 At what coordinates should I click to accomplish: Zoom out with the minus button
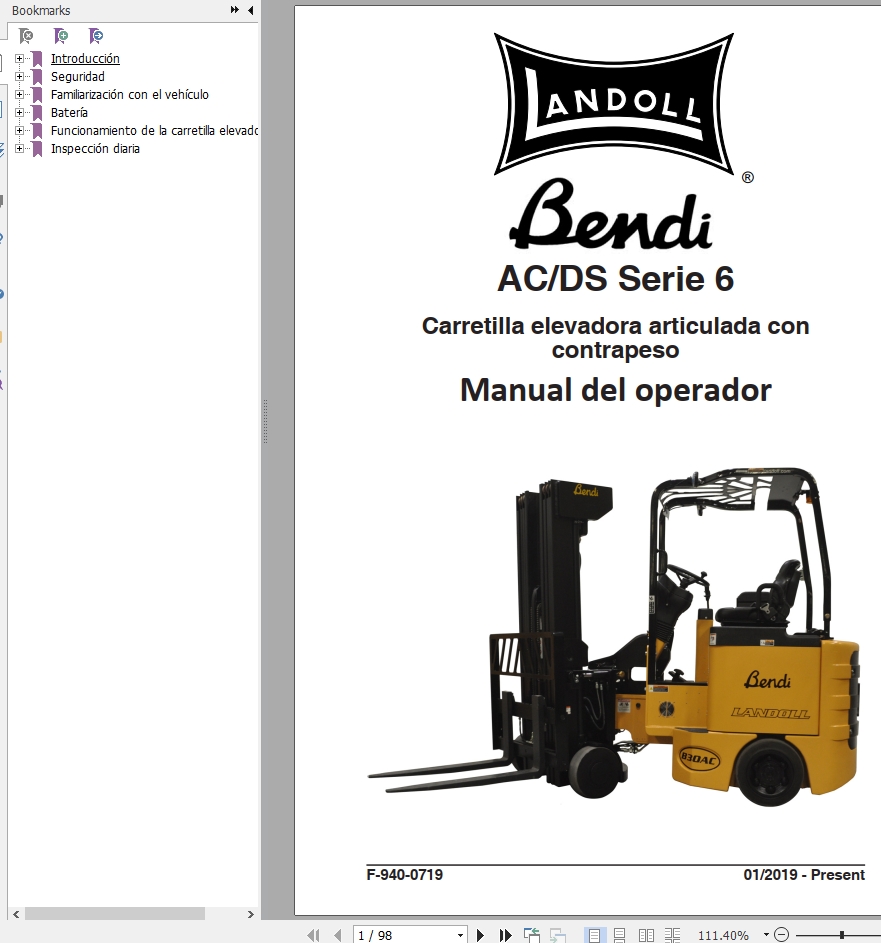point(781,935)
